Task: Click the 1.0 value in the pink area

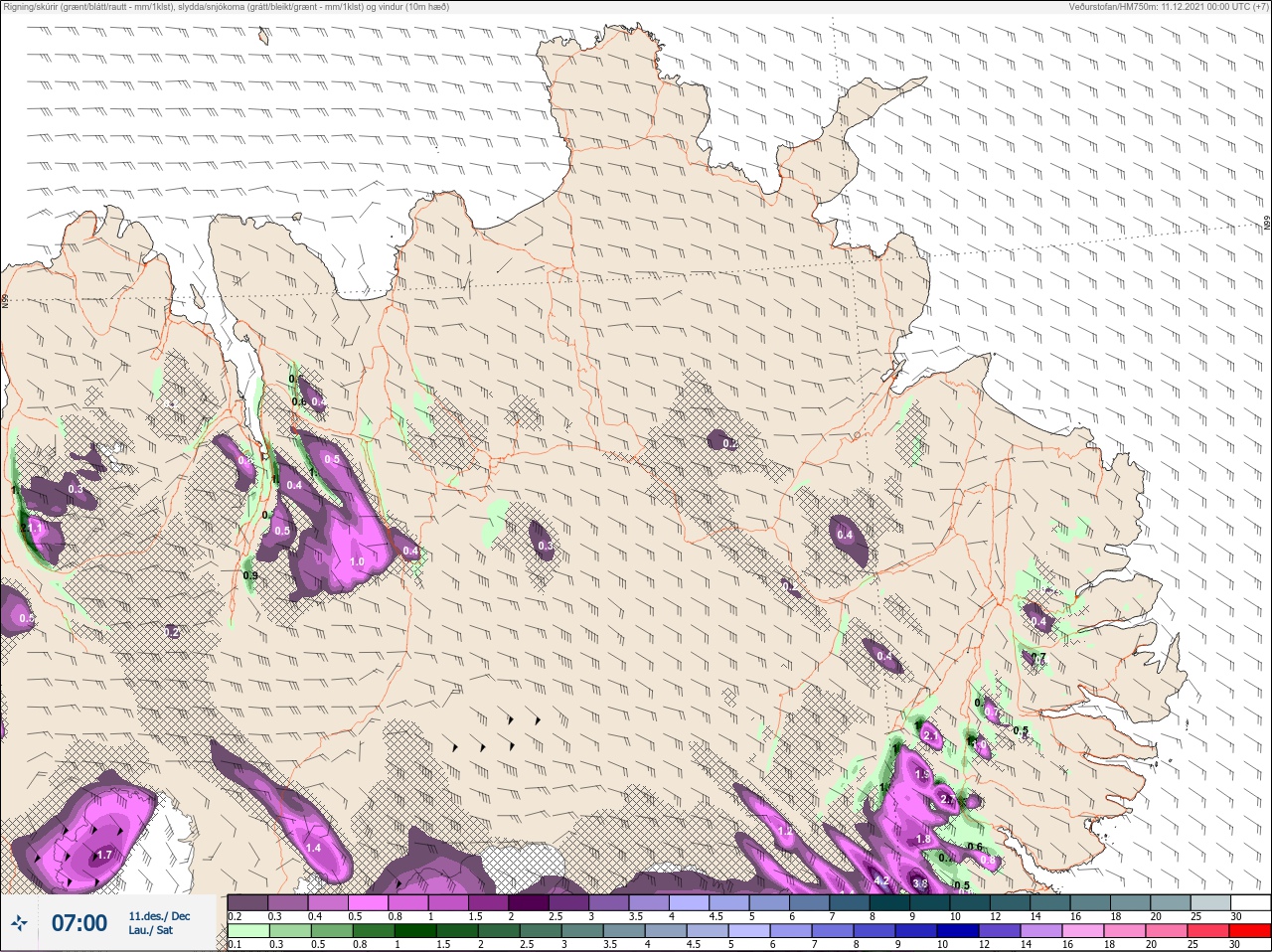Action: 357,562
